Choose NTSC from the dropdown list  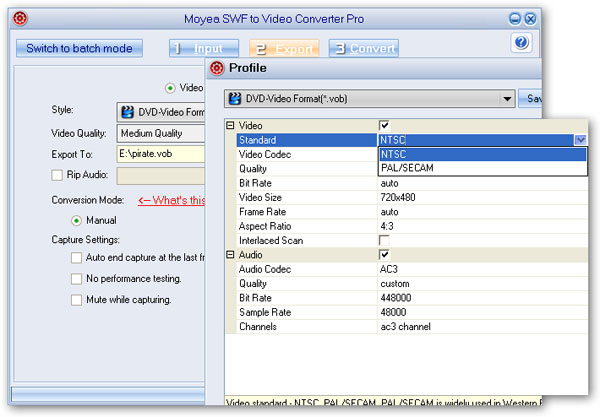tap(482, 154)
